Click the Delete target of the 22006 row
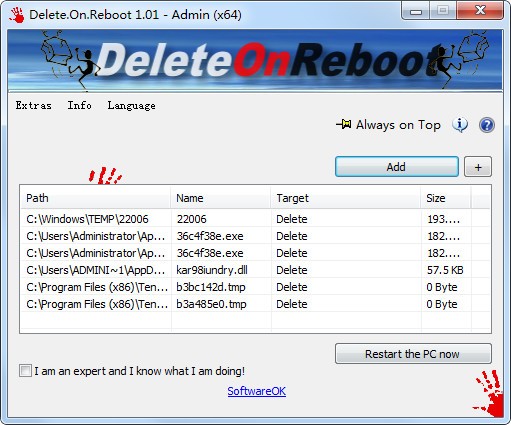 click(x=292, y=219)
